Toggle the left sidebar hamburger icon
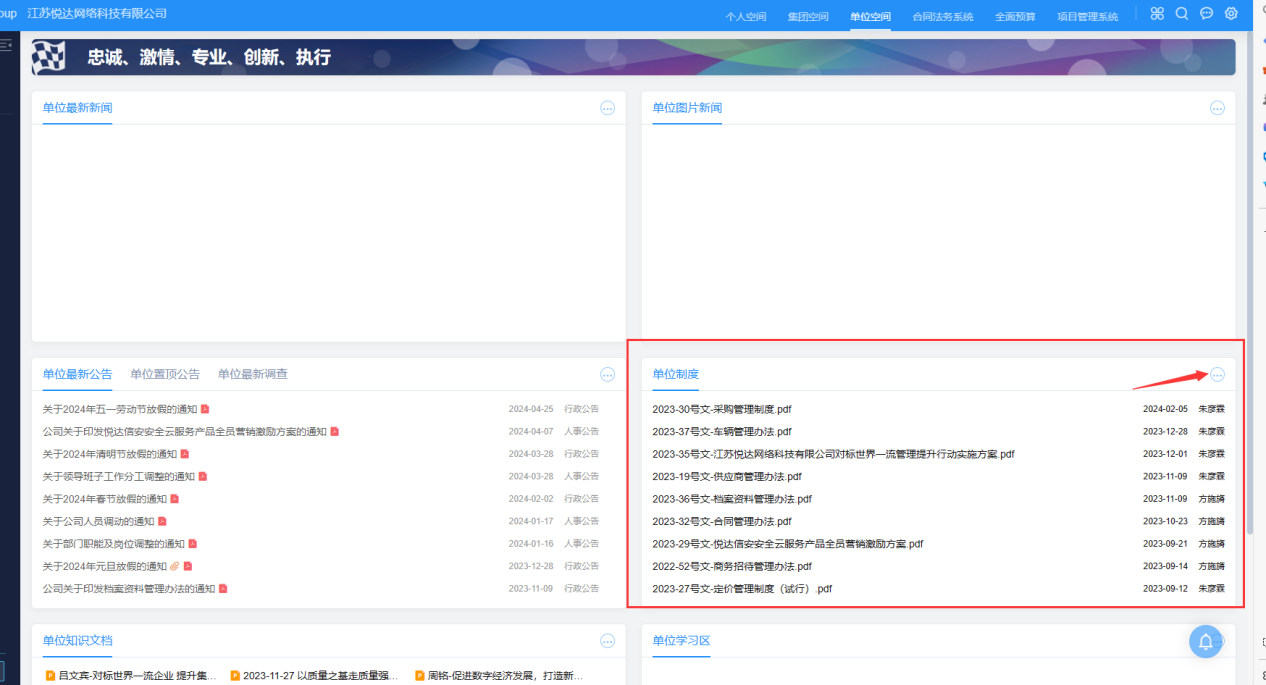Image resolution: width=1266 pixels, height=685 pixels. 6,45
